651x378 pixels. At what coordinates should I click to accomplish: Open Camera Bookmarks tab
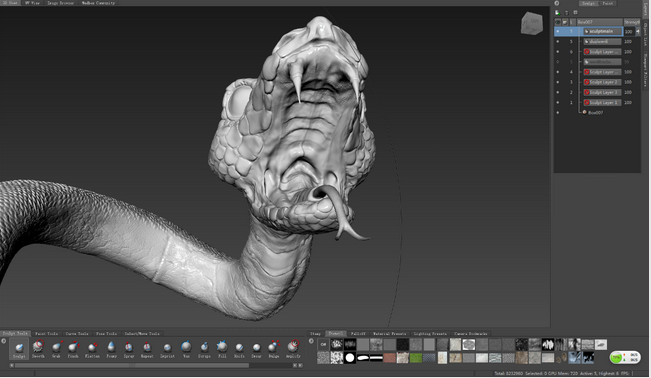[x=471, y=334]
